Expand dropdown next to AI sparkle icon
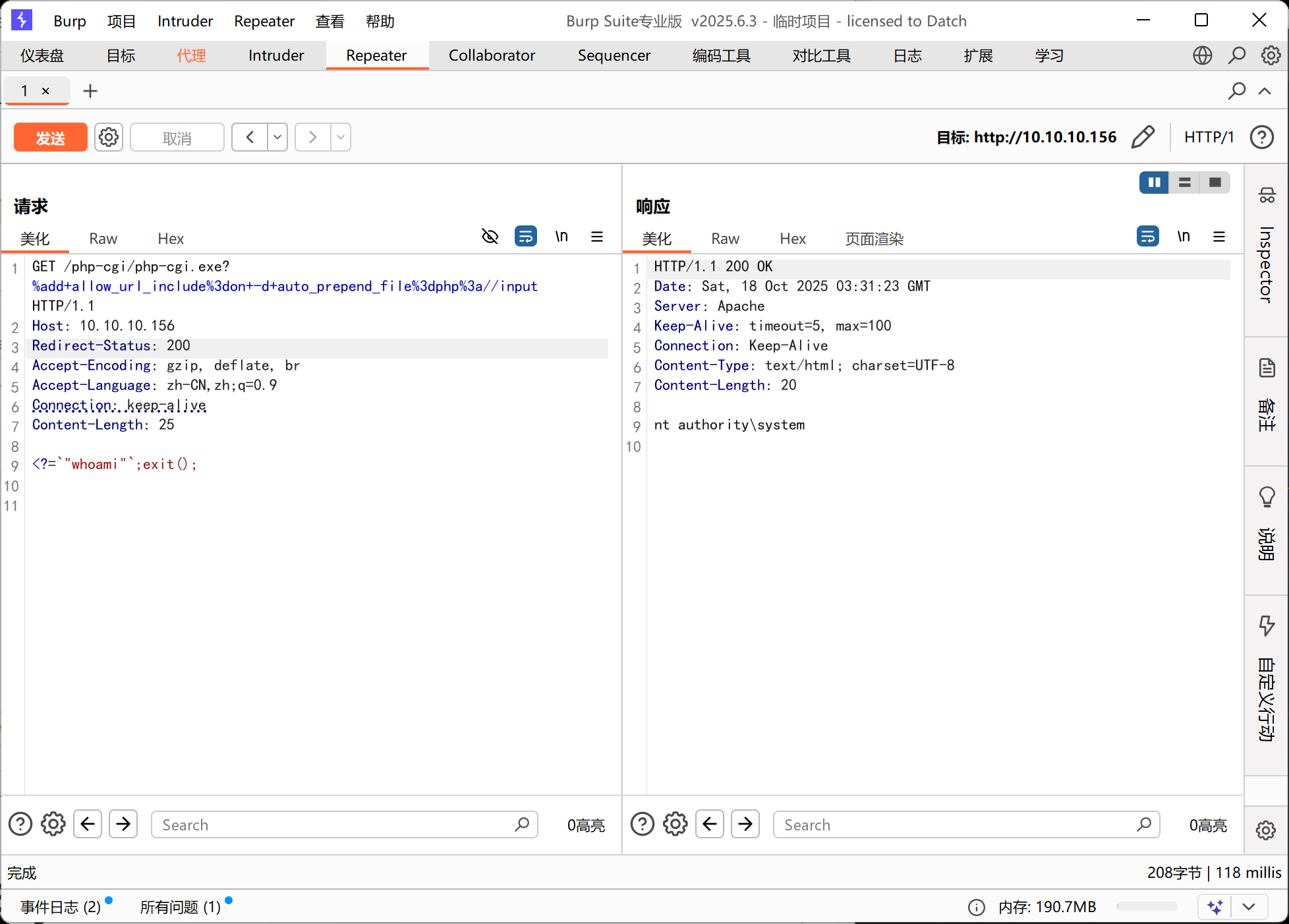This screenshot has height=924, width=1289. [1248, 907]
